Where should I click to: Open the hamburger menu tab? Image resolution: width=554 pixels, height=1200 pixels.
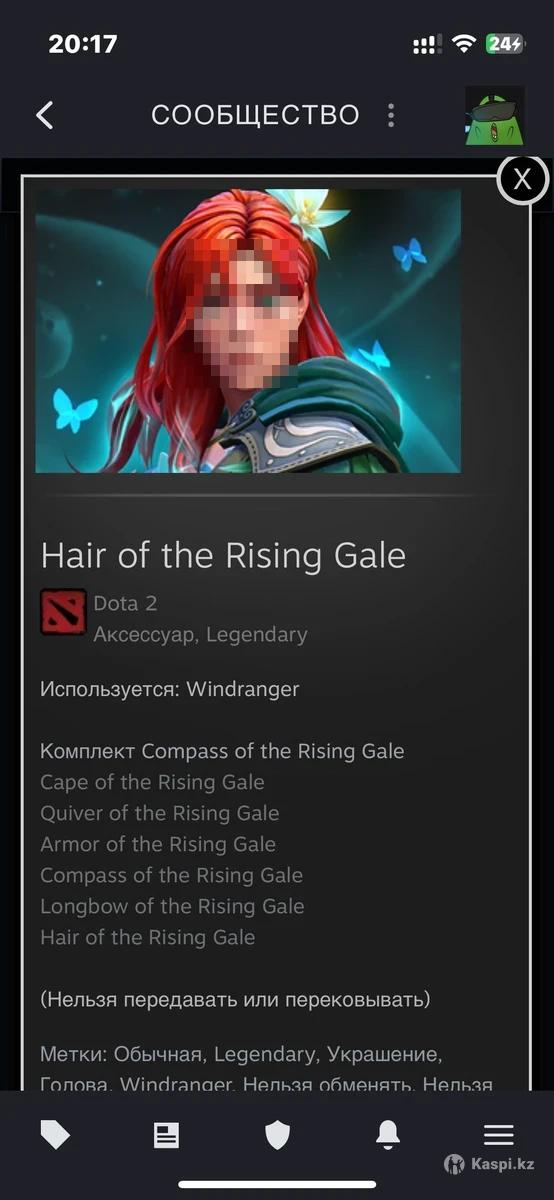[x=498, y=1134]
